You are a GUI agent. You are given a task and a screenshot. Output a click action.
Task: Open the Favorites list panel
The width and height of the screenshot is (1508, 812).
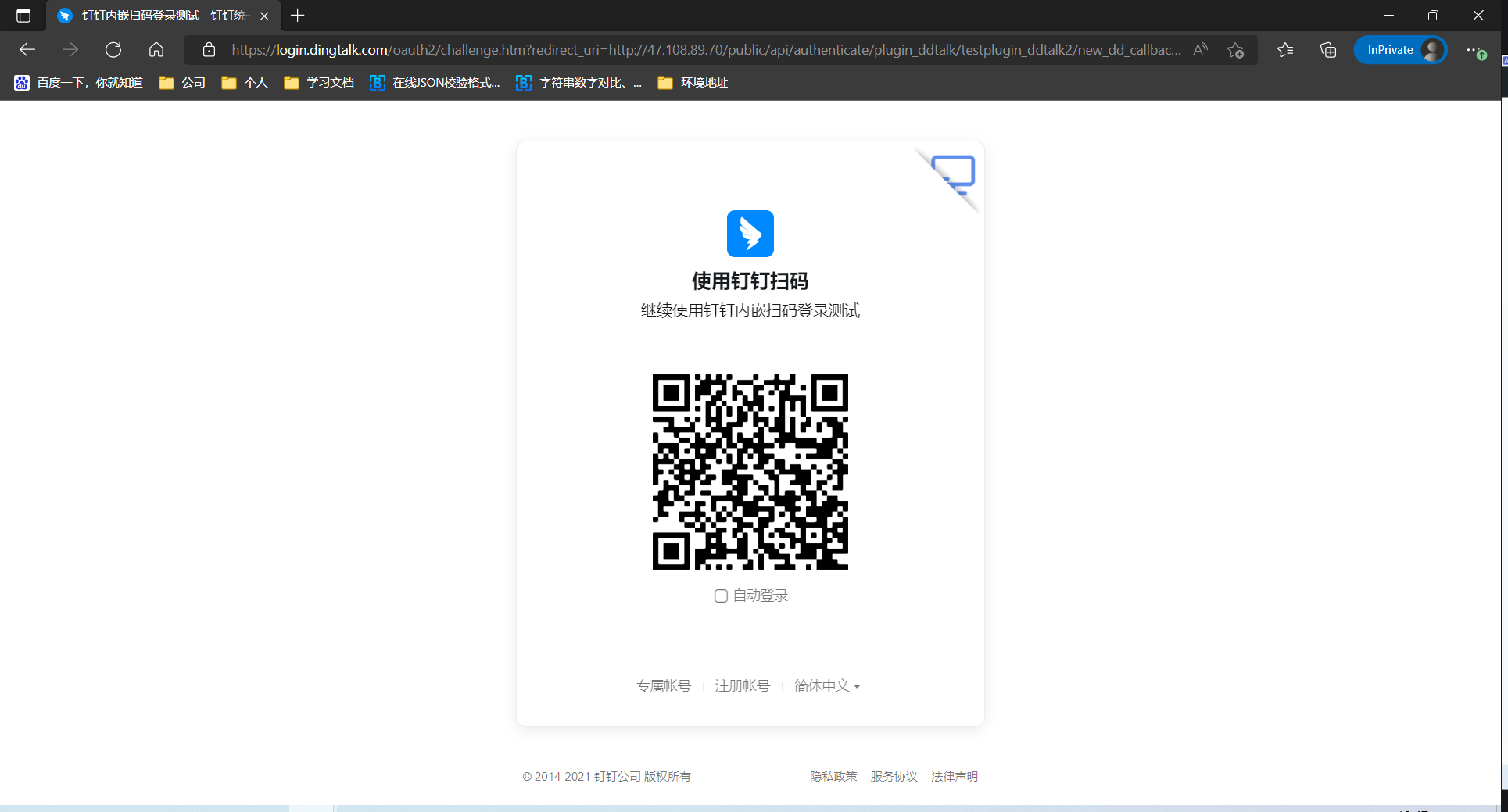[x=1285, y=50]
